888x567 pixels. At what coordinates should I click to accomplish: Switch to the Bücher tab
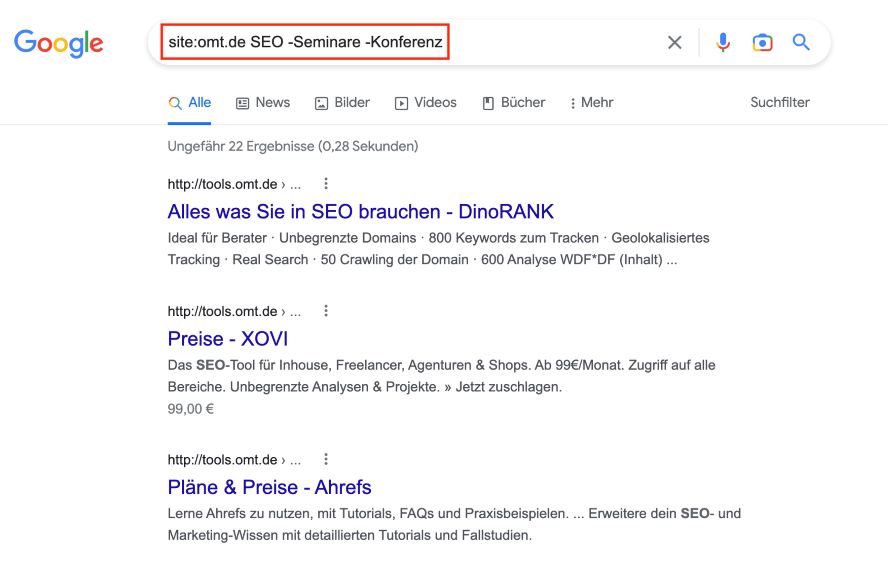[514, 103]
